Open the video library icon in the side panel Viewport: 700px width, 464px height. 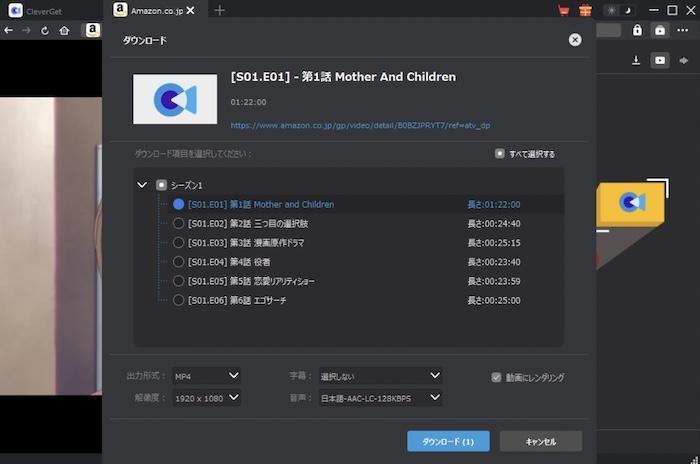tap(660, 60)
